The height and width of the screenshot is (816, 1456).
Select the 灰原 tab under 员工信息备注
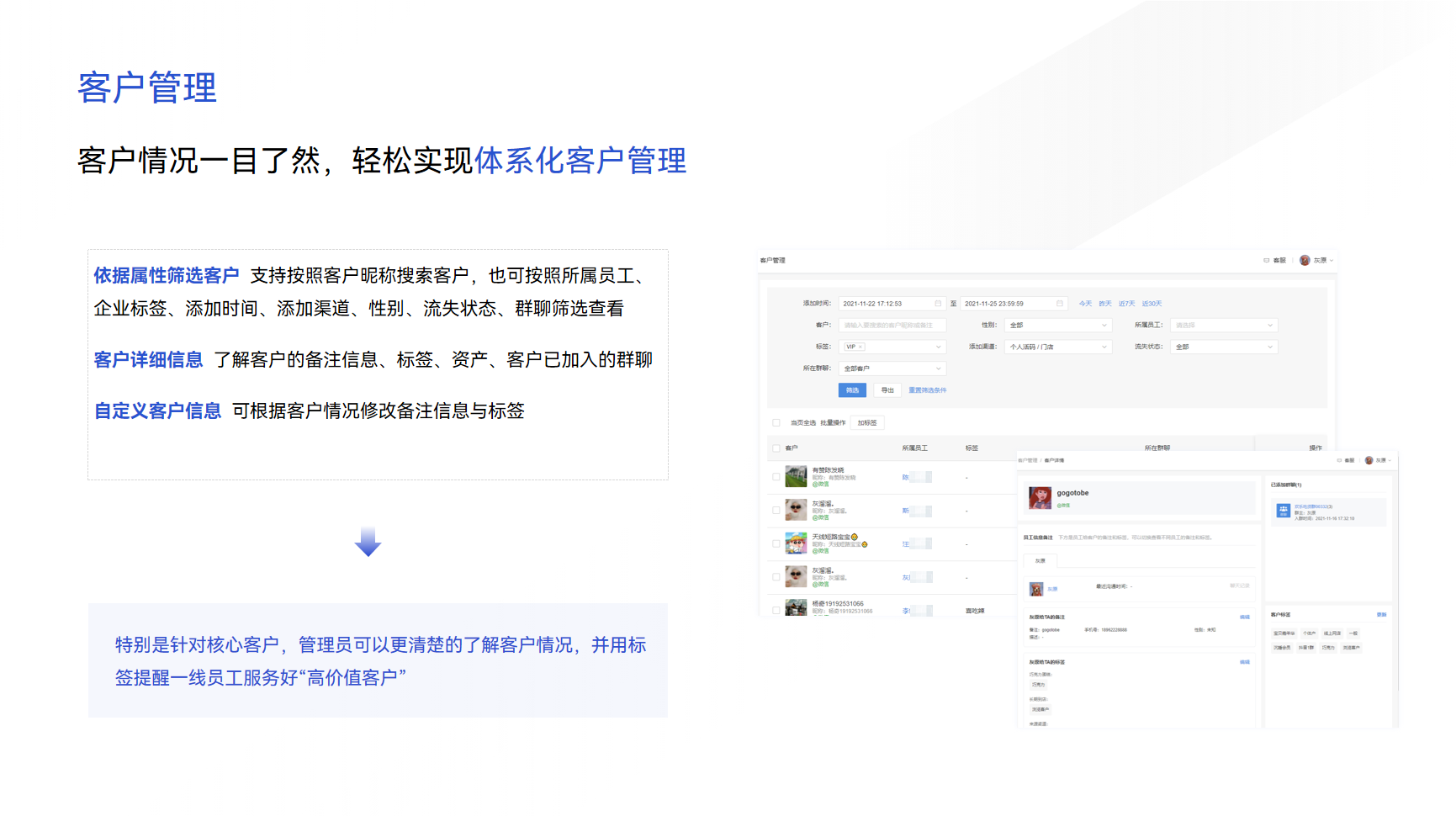click(x=1040, y=560)
